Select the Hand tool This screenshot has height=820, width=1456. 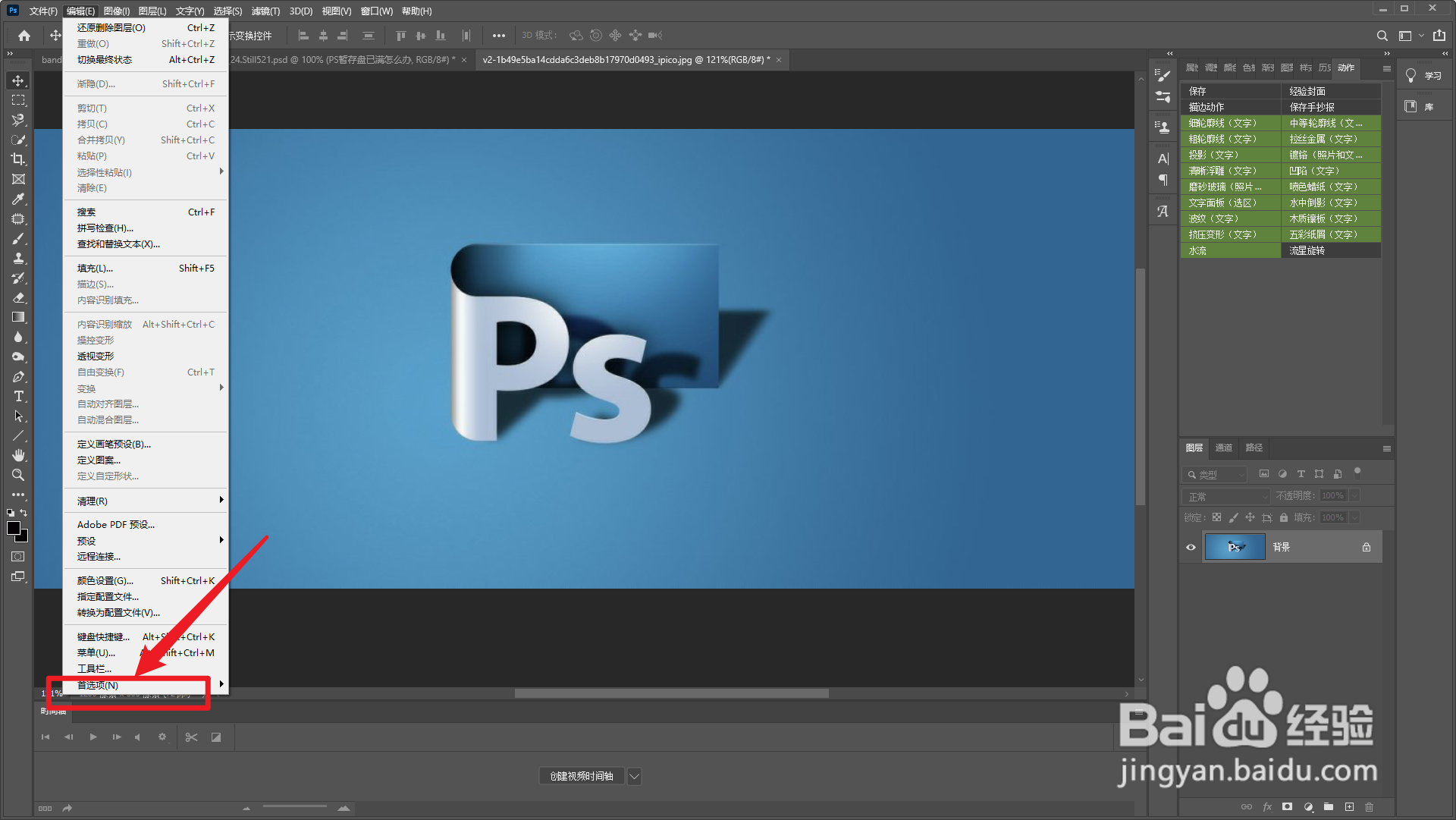click(18, 455)
